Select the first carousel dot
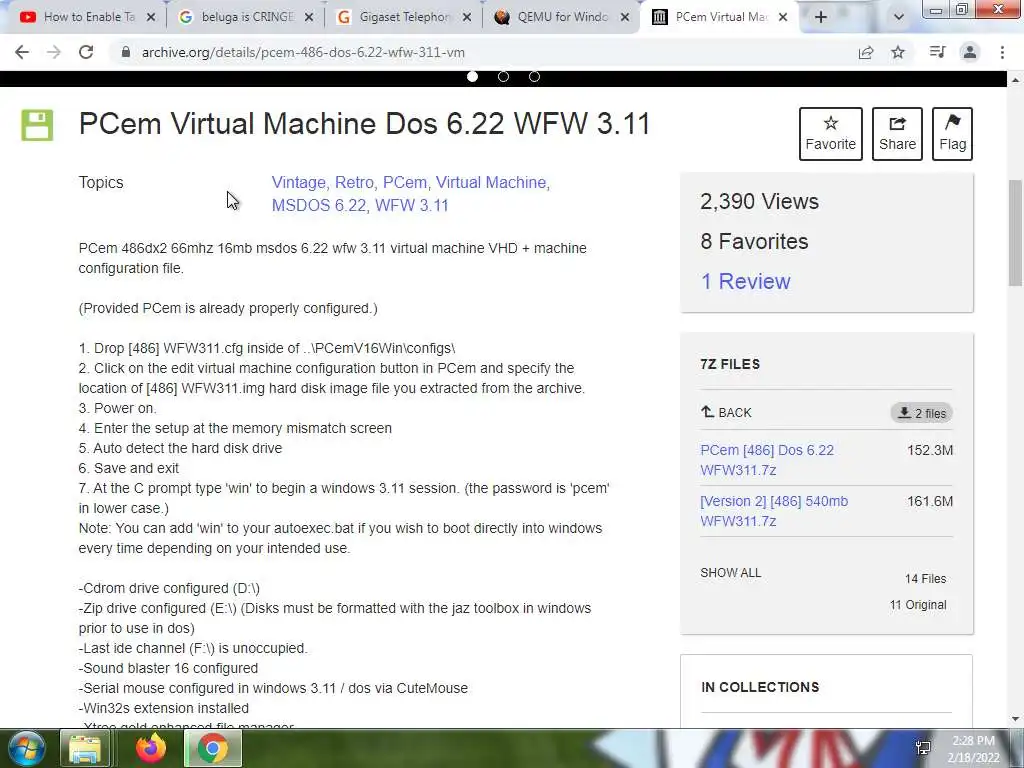 [472, 77]
